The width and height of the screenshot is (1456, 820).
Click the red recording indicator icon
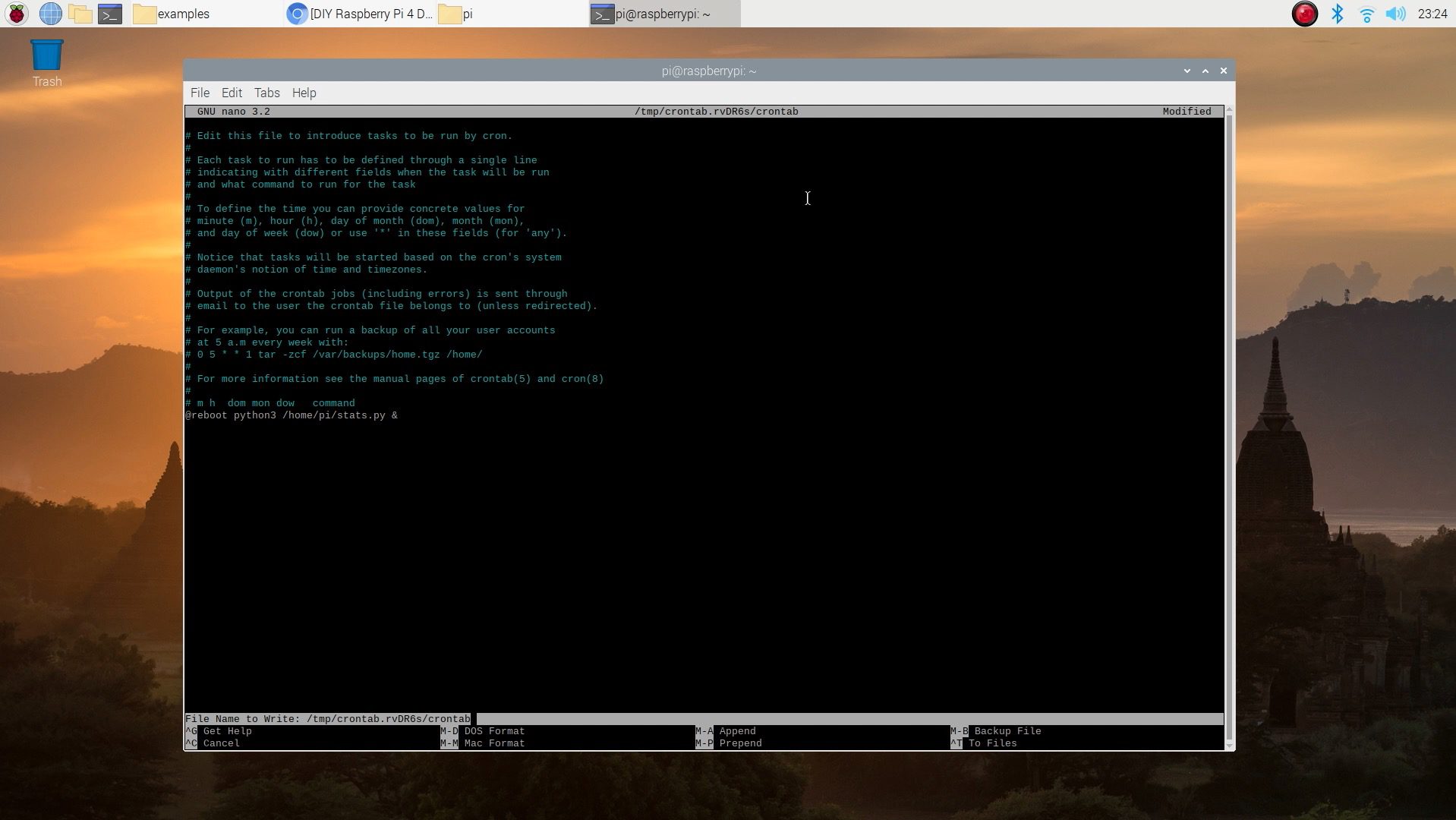(x=1304, y=14)
